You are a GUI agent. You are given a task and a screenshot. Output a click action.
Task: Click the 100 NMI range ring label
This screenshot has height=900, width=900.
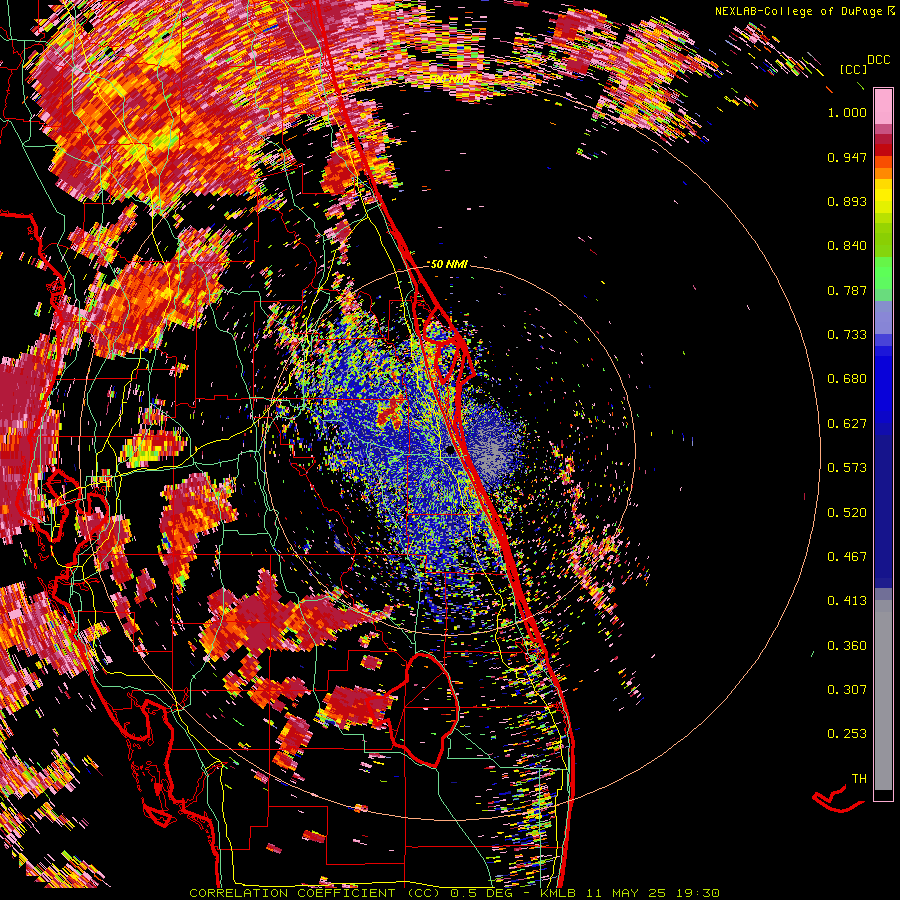[x=449, y=77]
